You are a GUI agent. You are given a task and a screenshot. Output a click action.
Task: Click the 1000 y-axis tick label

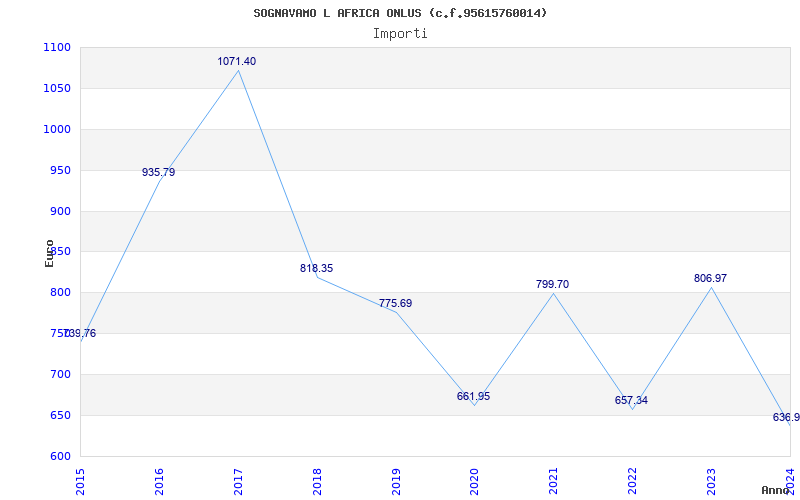(57, 130)
